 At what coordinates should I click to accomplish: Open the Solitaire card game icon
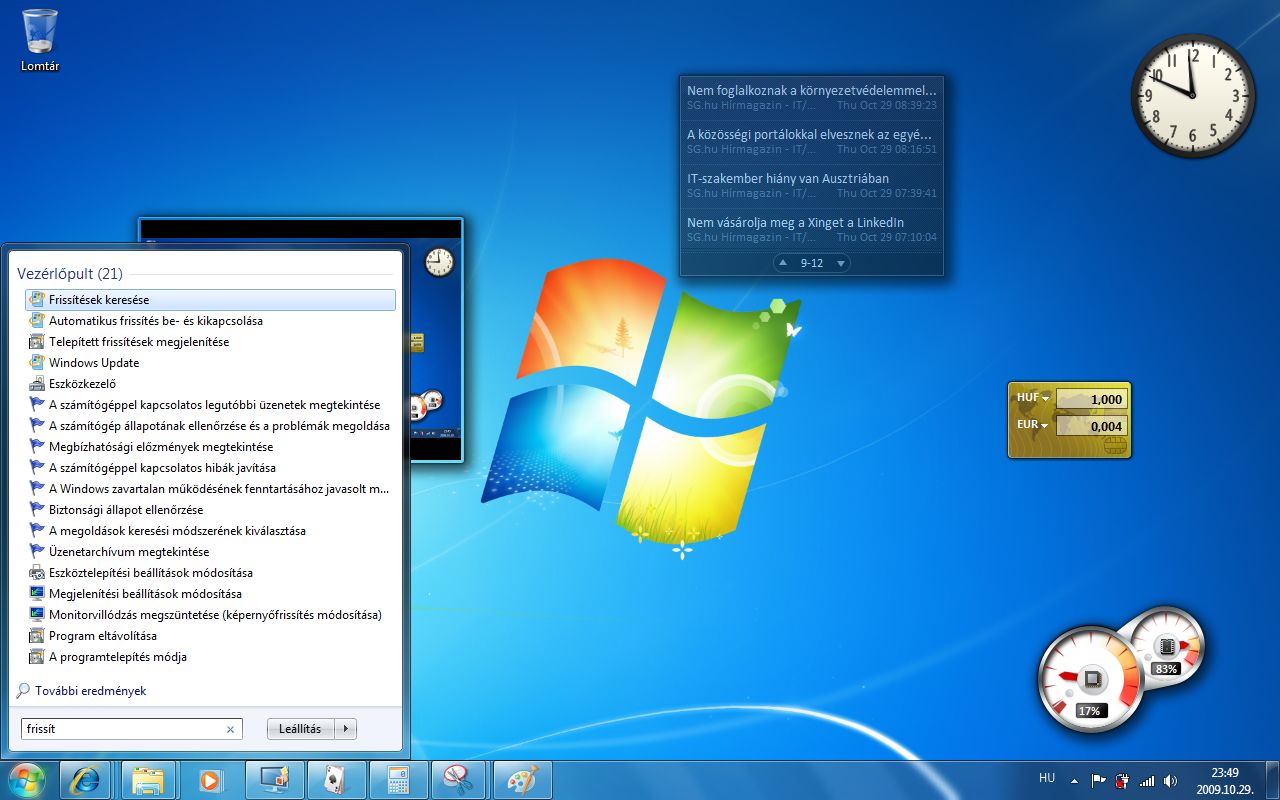click(336, 779)
